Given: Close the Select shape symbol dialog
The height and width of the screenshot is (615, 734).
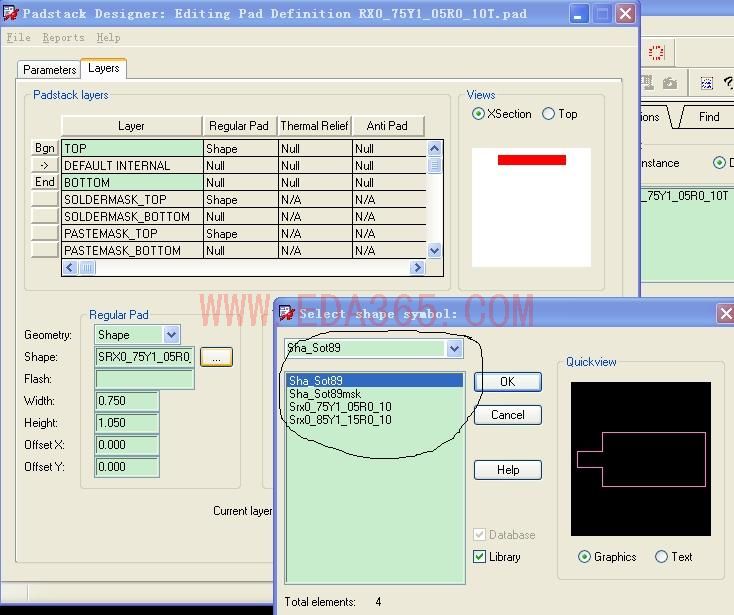Looking at the screenshot, I should tap(726, 314).
